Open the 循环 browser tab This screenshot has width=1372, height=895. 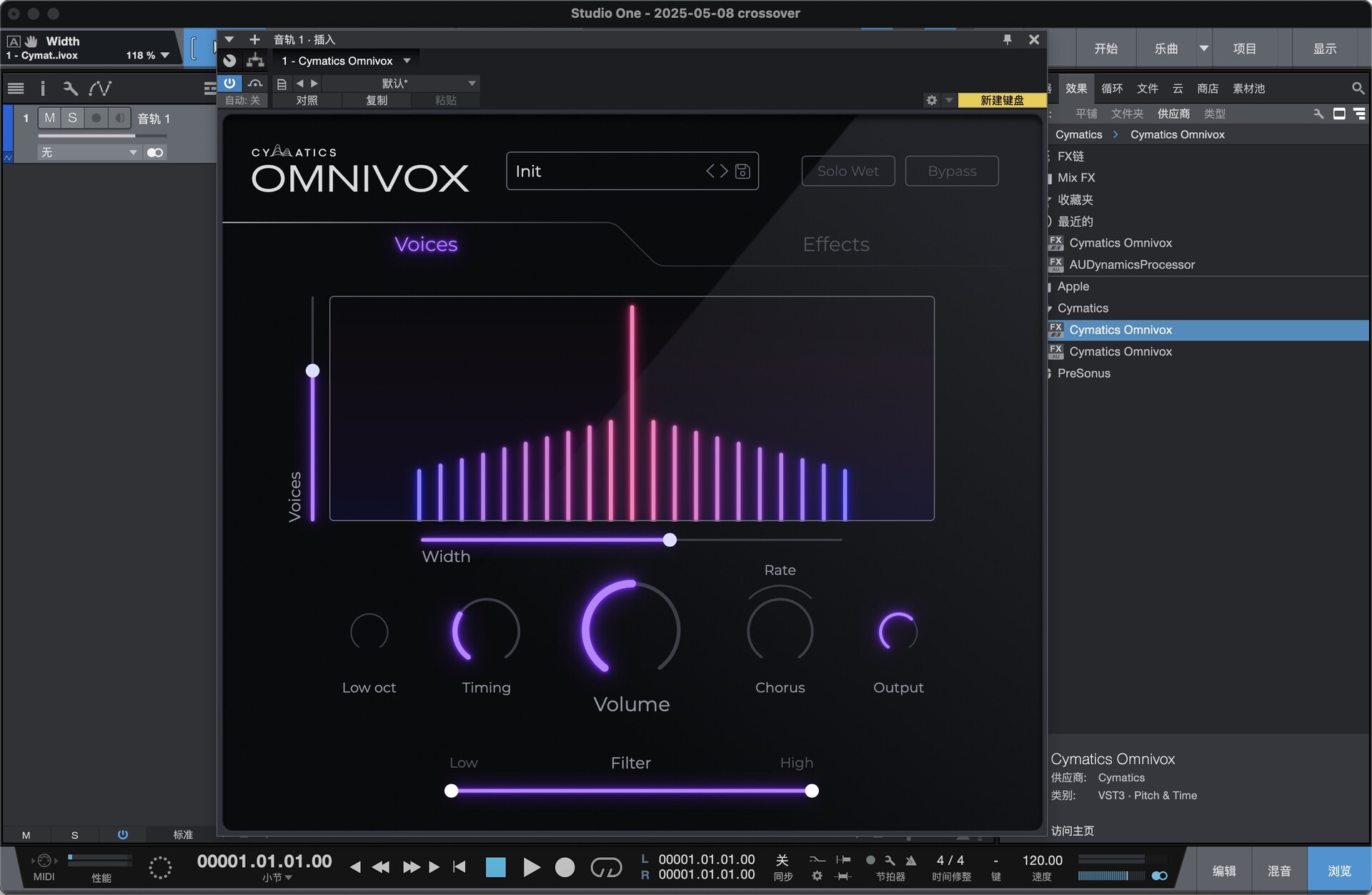coord(1112,89)
